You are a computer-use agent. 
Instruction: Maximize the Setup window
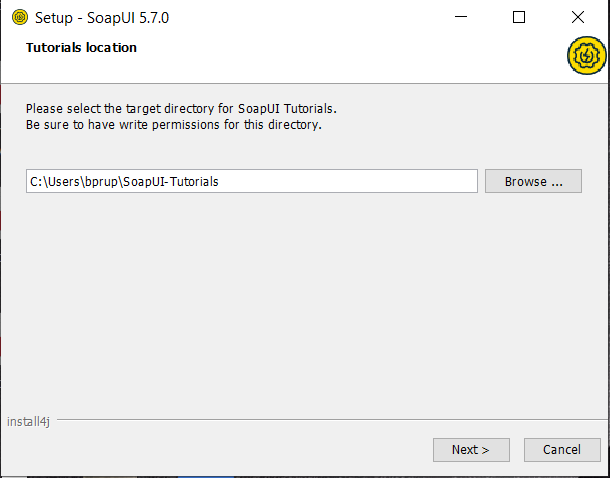coord(519,18)
